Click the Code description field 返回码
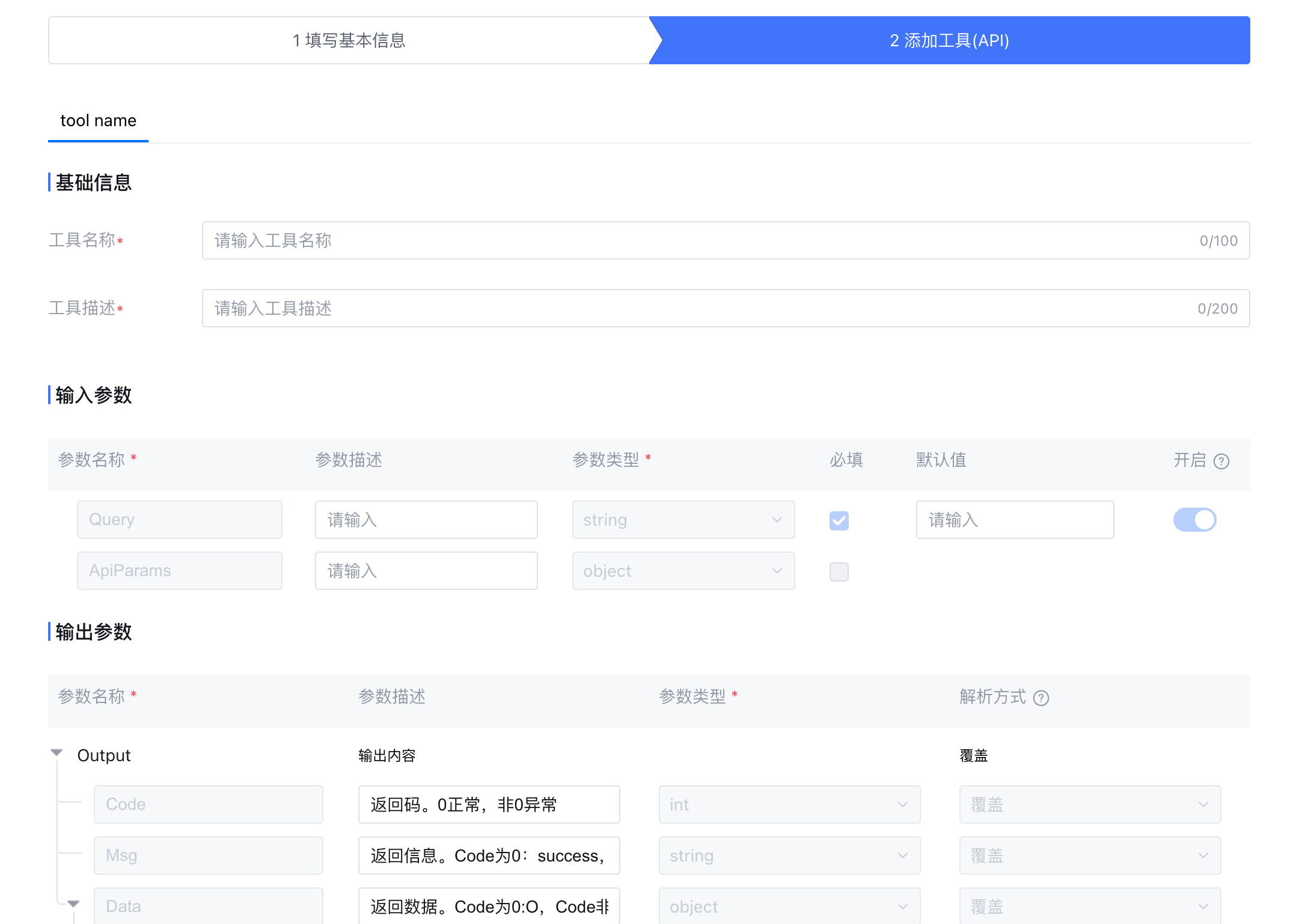 point(488,804)
